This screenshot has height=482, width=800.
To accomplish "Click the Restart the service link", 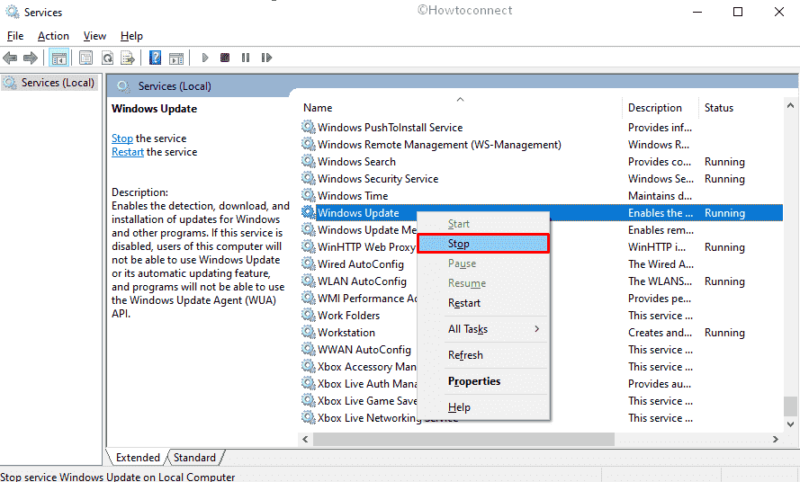I will (x=128, y=152).
